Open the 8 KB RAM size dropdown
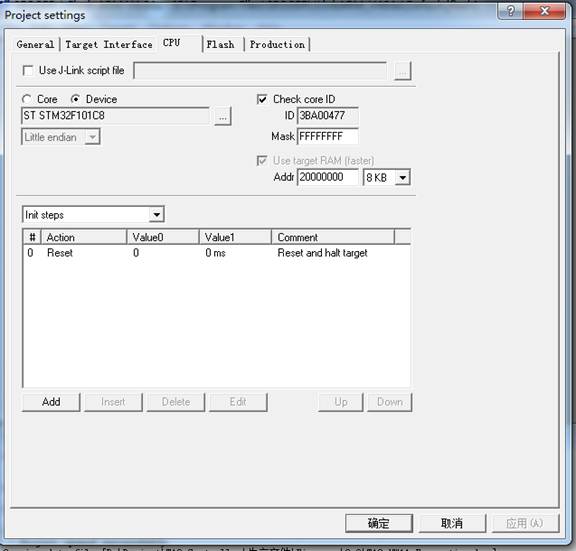 [386, 177]
